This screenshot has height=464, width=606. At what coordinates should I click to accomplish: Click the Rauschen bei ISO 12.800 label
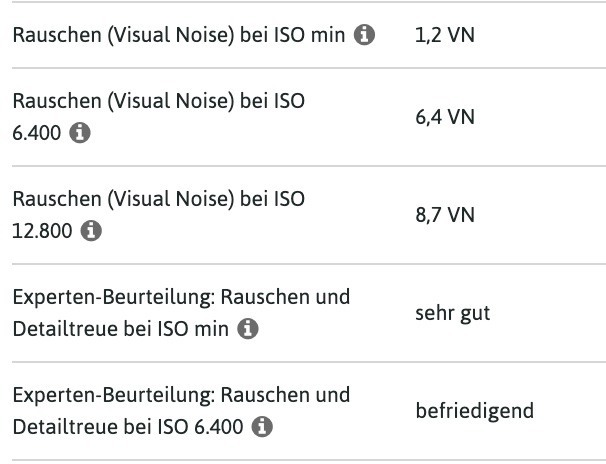click(x=158, y=214)
